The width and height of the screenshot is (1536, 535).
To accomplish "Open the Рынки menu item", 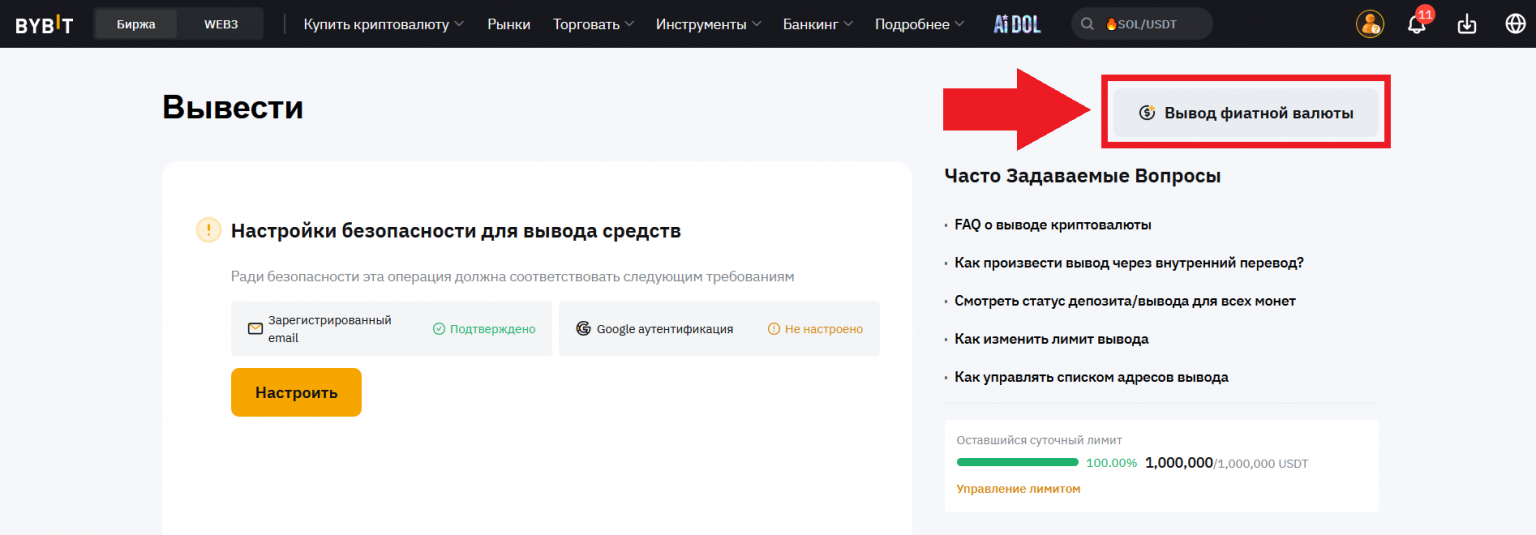I will point(509,24).
